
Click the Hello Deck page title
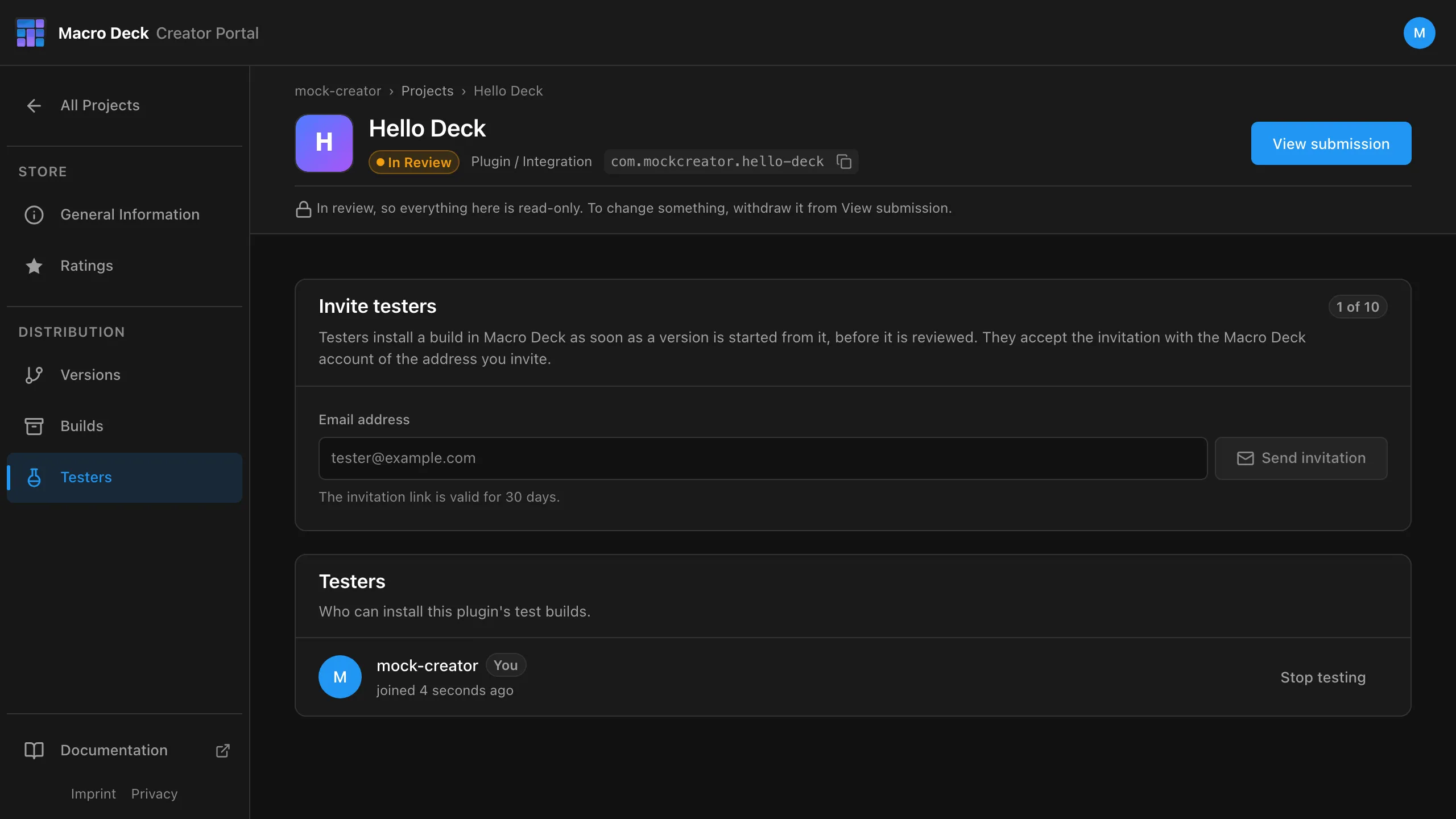tap(427, 129)
